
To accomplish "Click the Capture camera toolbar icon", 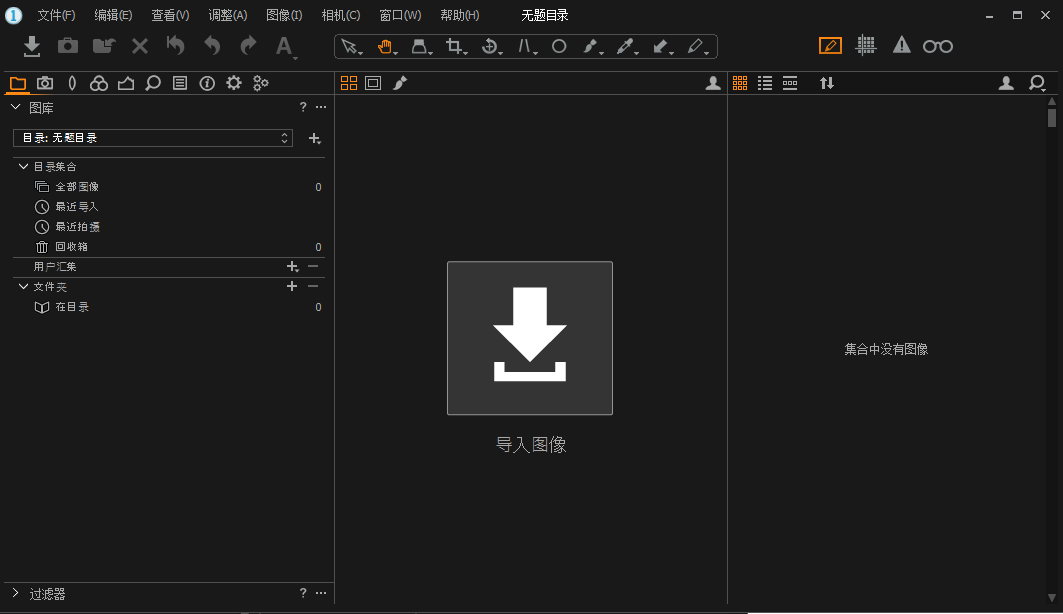I will point(68,46).
